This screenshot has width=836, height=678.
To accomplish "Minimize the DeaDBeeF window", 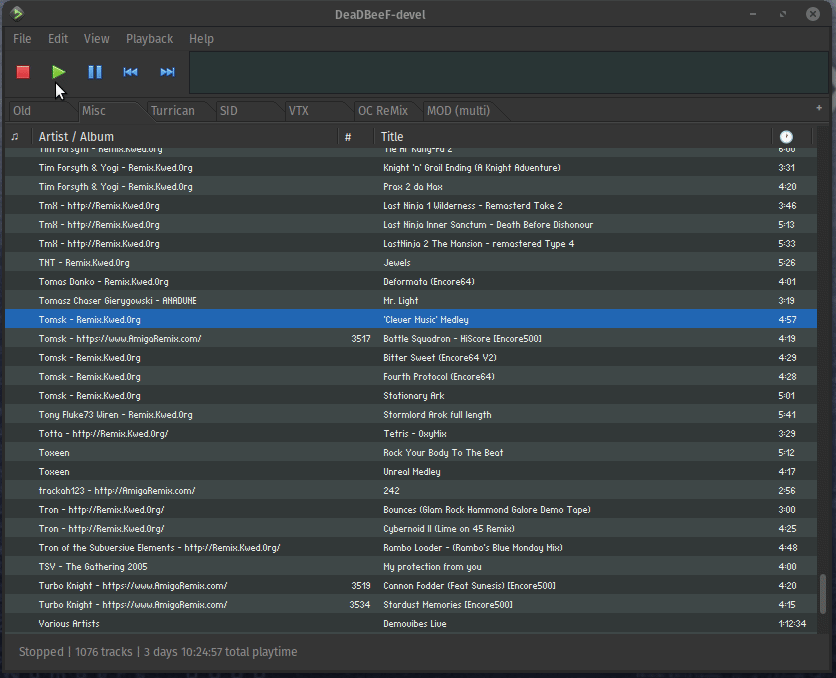I will (x=753, y=14).
